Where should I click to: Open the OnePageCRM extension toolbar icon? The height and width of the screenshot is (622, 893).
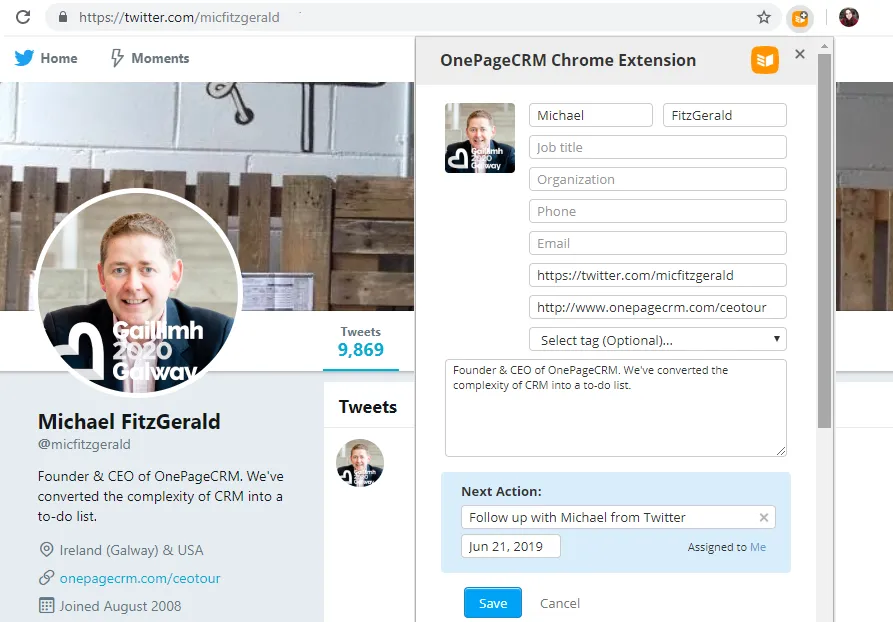[800, 18]
